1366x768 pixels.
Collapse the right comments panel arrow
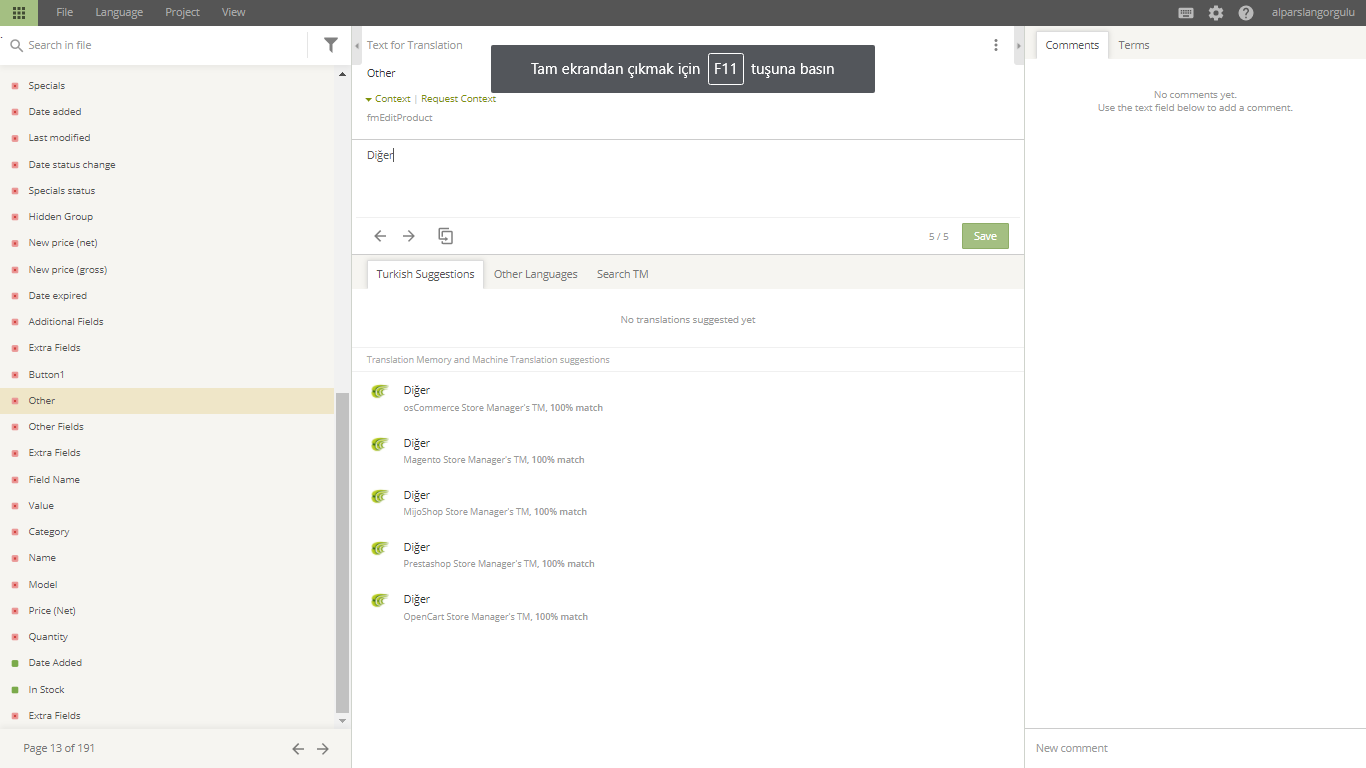[1018, 46]
